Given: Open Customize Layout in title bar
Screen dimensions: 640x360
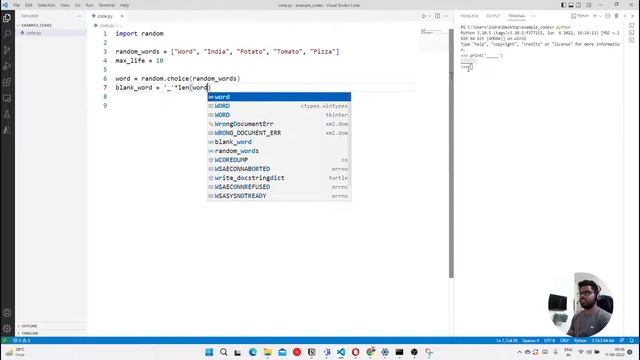Looking at the screenshot, I should tap(589, 5).
